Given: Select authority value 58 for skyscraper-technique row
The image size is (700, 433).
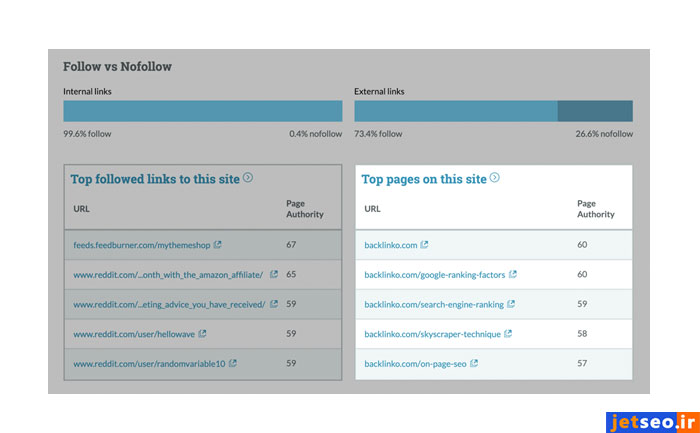Looking at the screenshot, I should point(582,333).
